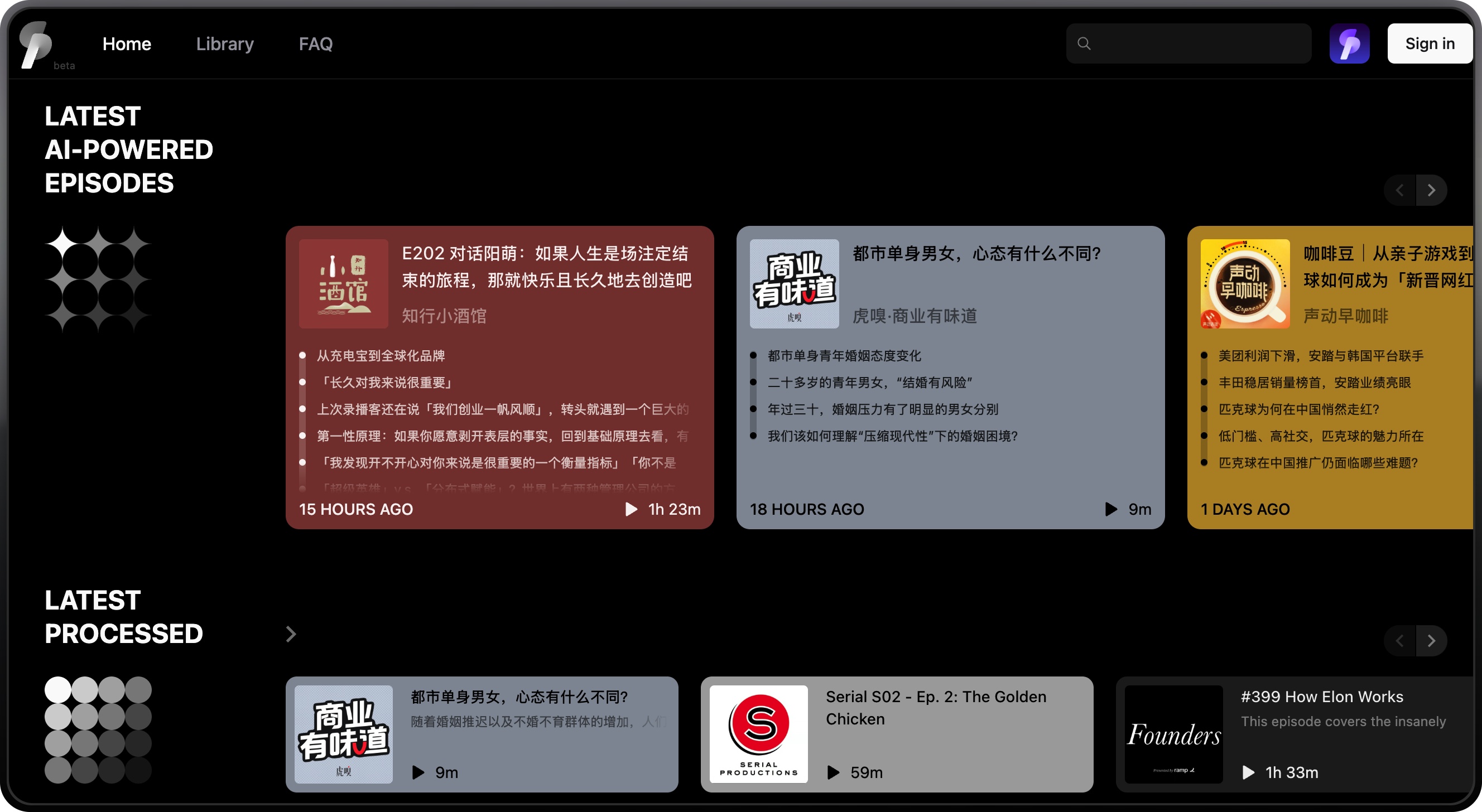Open the 声动早咖啡 cover thumbnail
Image resolution: width=1482 pixels, height=812 pixels.
[x=1245, y=284]
